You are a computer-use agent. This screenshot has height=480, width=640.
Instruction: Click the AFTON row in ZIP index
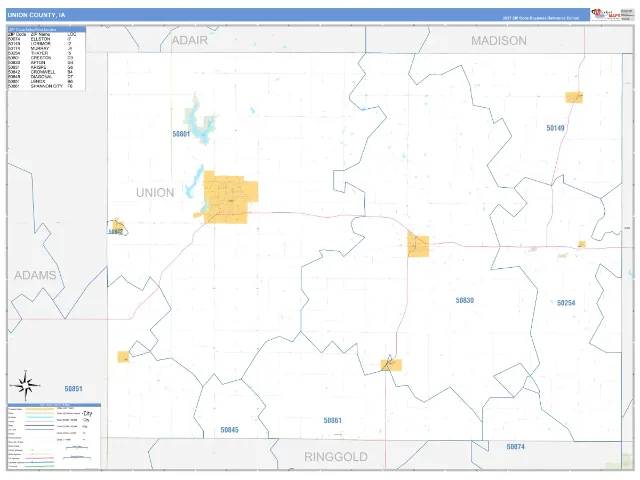tap(41, 63)
